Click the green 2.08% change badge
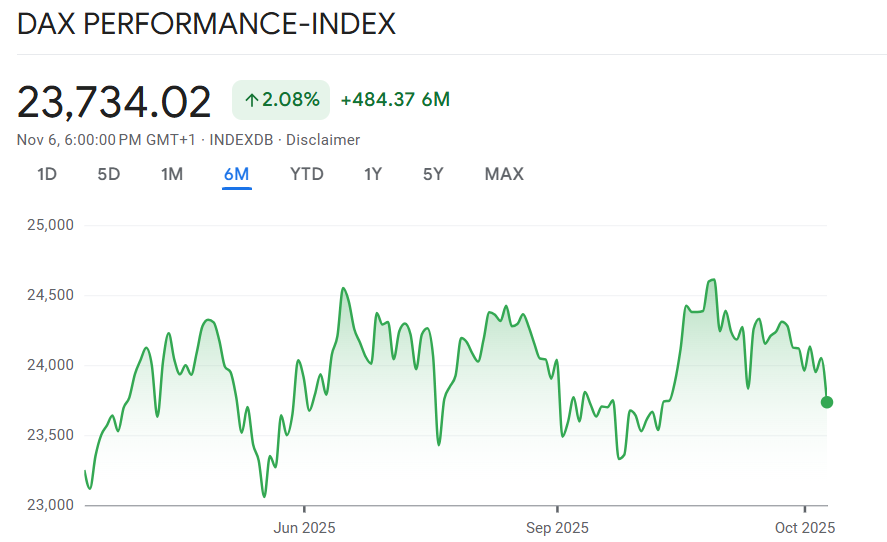This screenshot has height=542, width=887. coord(281,100)
